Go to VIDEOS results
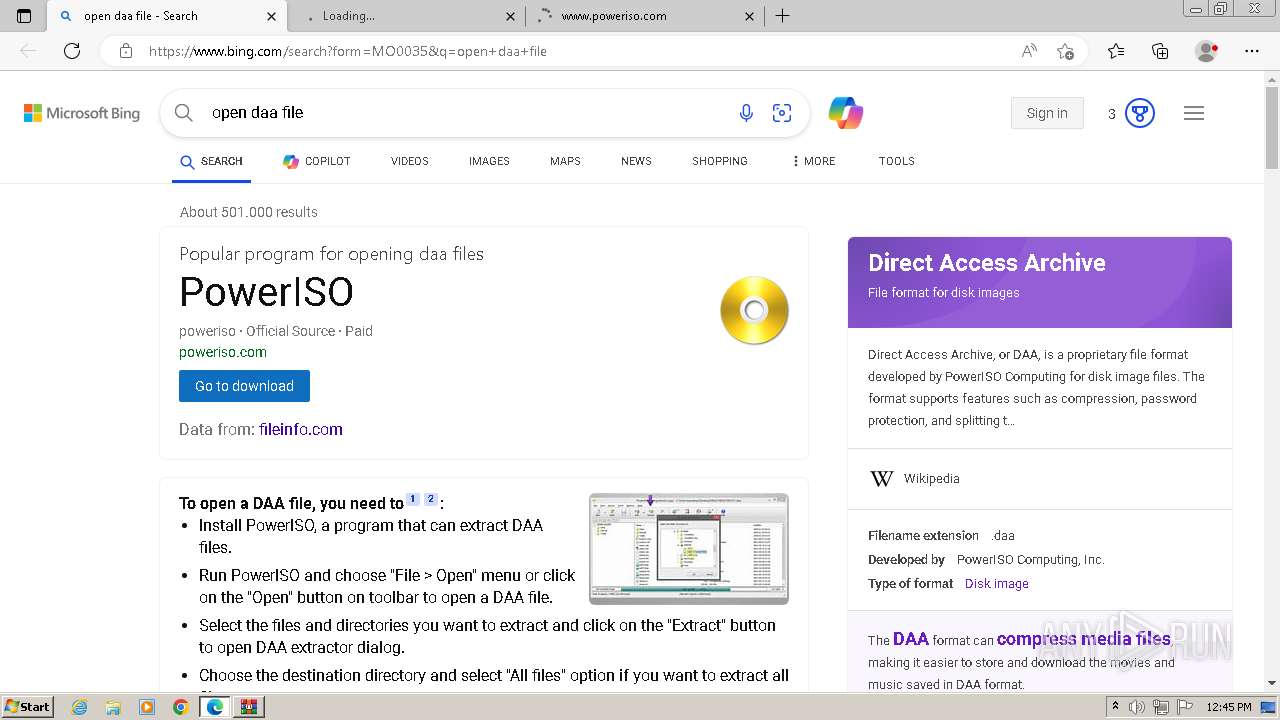Image resolution: width=1280 pixels, height=720 pixels. (409, 161)
